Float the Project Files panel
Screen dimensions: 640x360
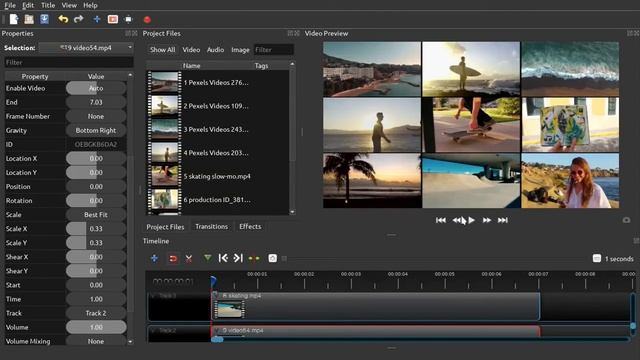[290, 33]
